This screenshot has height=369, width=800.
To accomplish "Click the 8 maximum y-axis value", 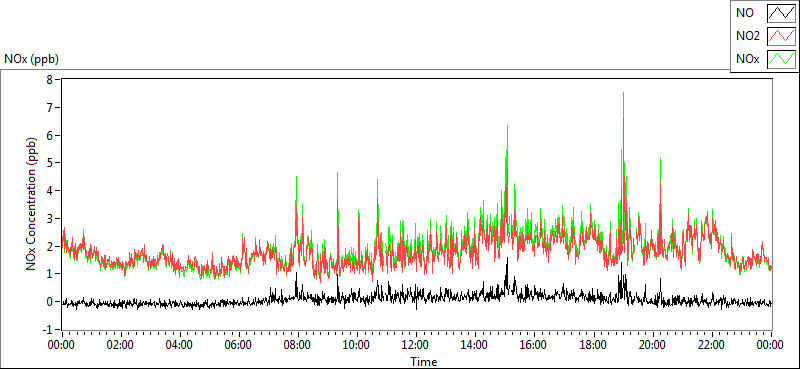I will pyautogui.click(x=50, y=79).
